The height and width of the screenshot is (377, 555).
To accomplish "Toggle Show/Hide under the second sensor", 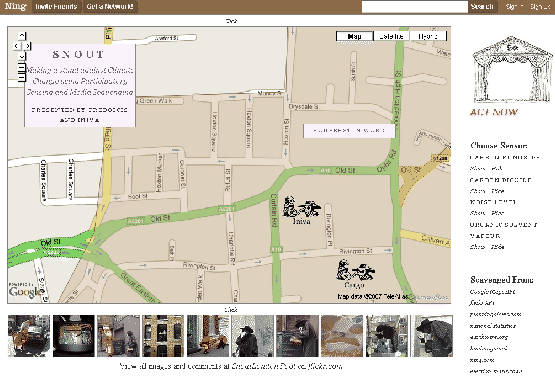I will pyautogui.click(x=487, y=191).
